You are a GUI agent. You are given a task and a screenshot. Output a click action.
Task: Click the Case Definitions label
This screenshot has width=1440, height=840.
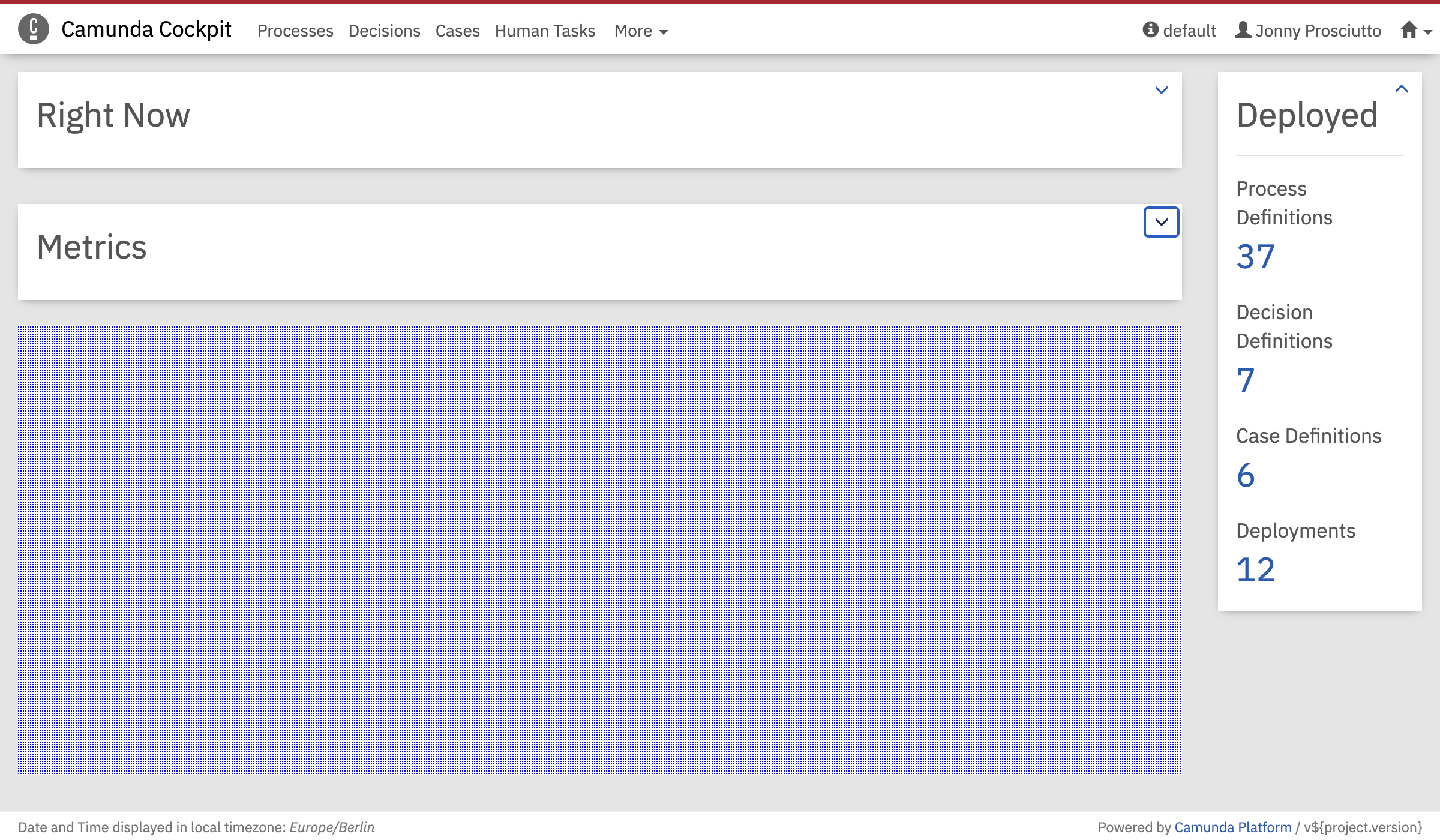[x=1309, y=436]
